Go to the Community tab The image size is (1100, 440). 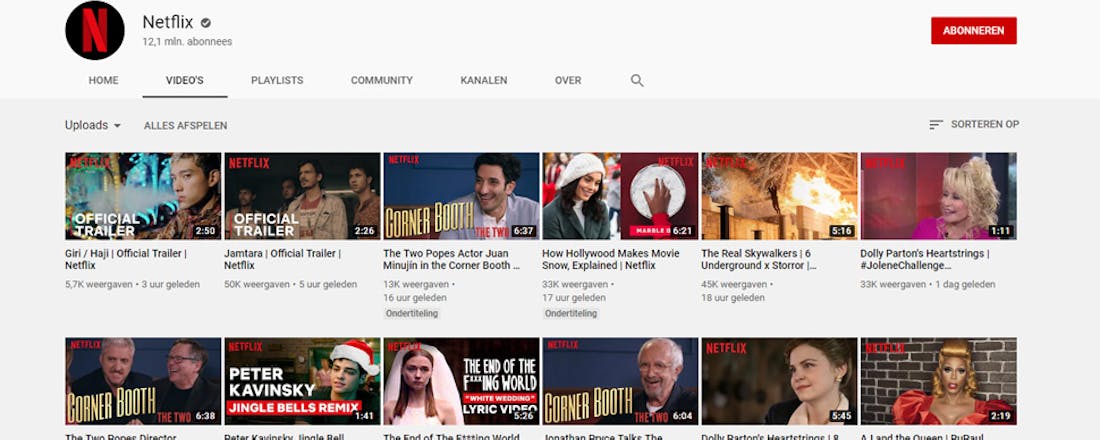coord(382,81)
